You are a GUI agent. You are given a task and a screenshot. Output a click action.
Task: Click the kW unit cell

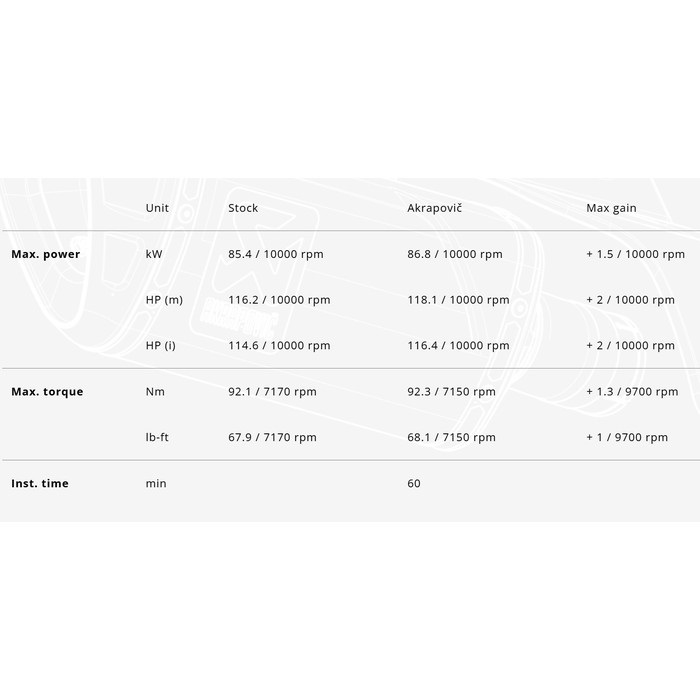click(154, 254)
